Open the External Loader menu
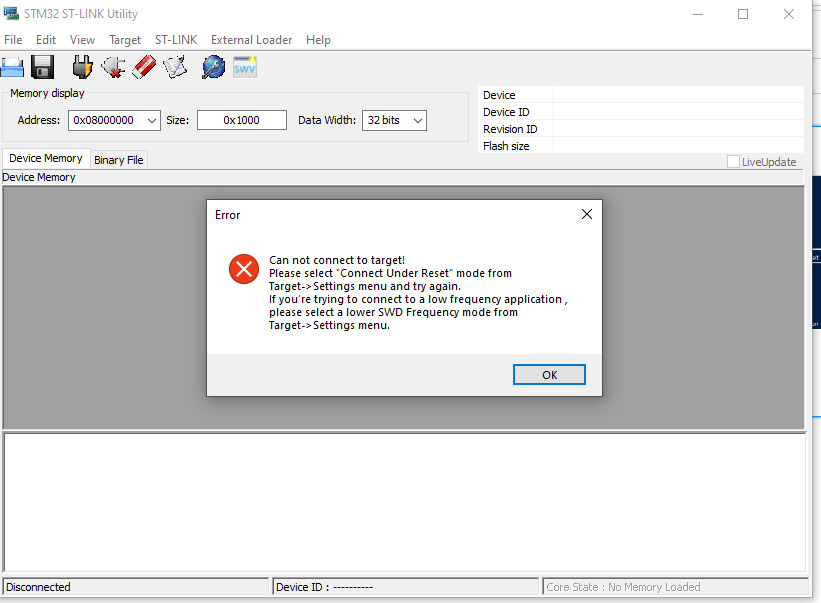The height and width of the screenshot is (603, 821). (x=251, y=40)
